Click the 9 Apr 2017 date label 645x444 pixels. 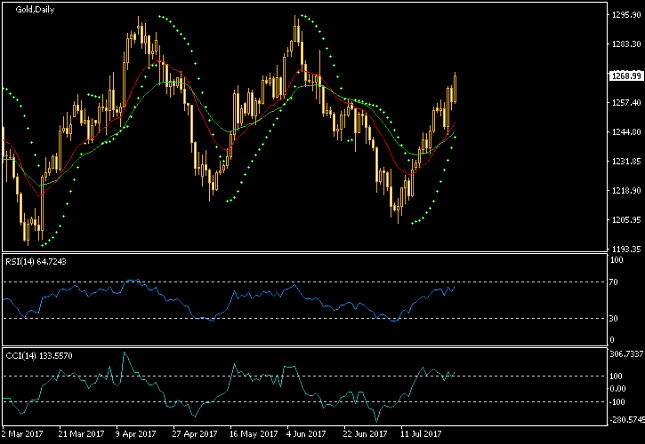click(136, 434)
